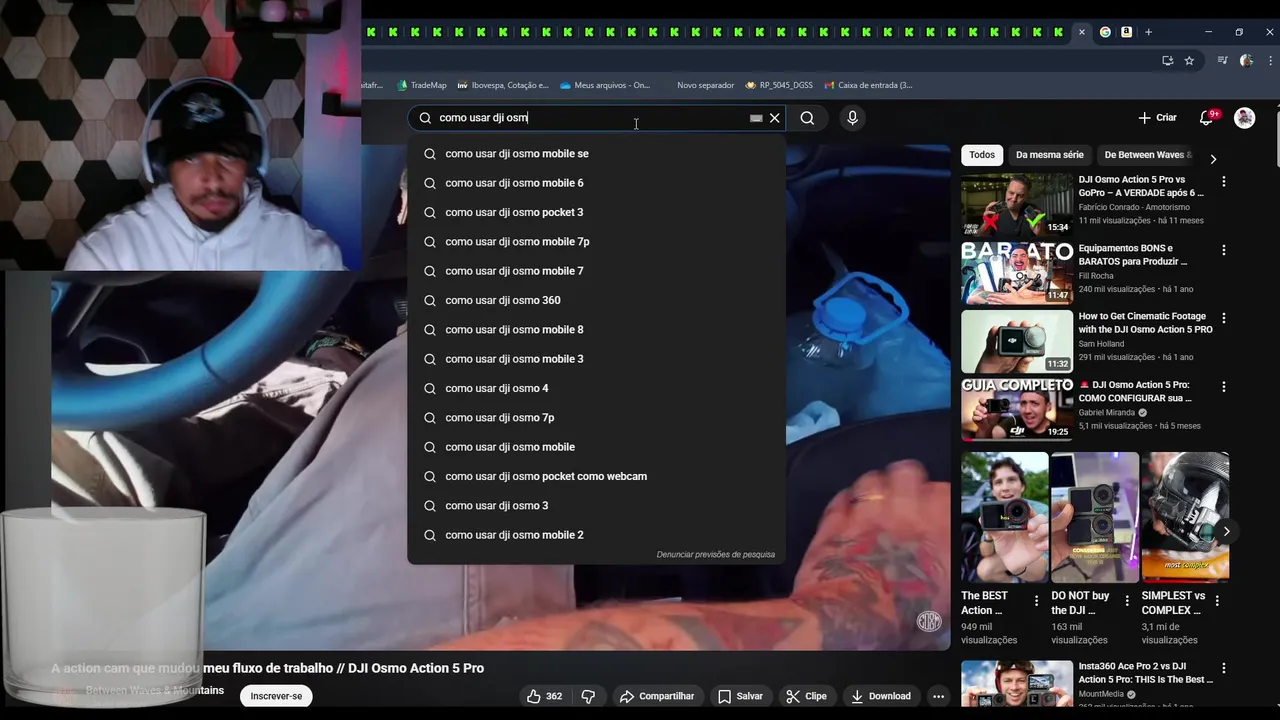This screenshot has height=720, width=1280.
Task: Open options for 'SIMPLEST vs COMPLEX' short
Action: click(1216, 602)
